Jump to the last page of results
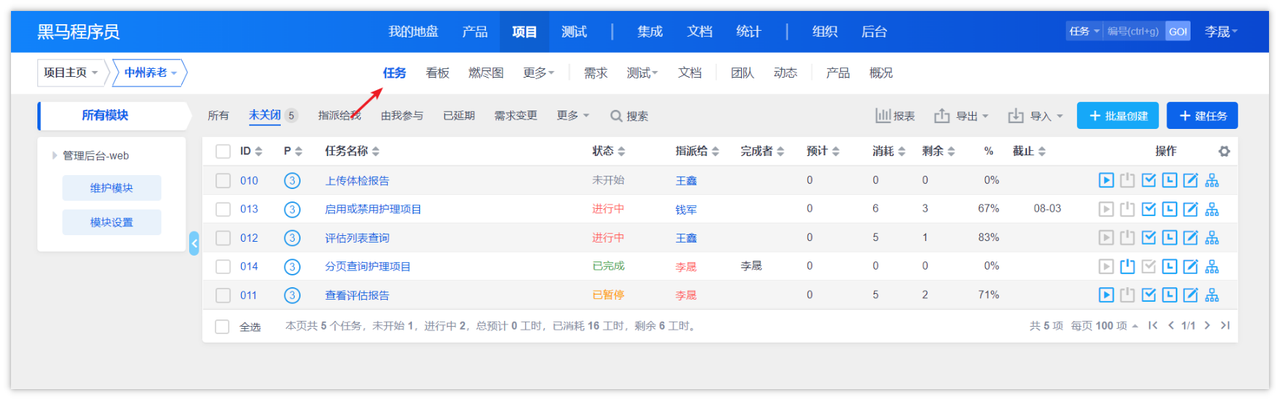Screen dimensions: 1280x400 pos(1225,326)
